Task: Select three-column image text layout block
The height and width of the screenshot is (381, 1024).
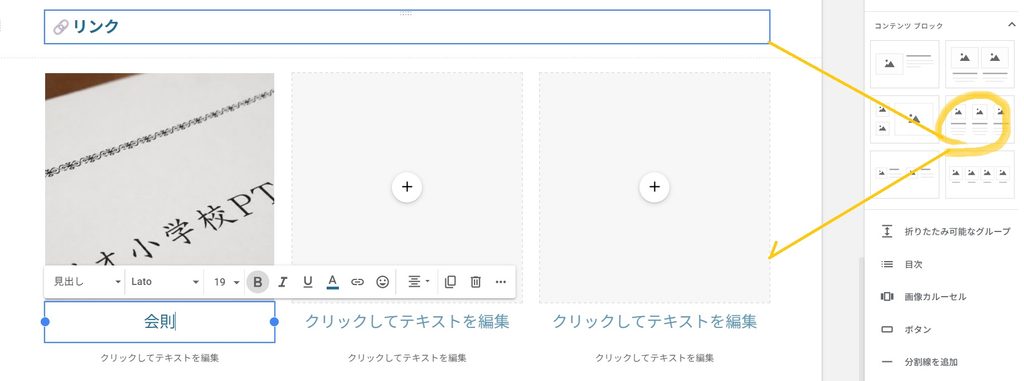Action: point(980,119)
